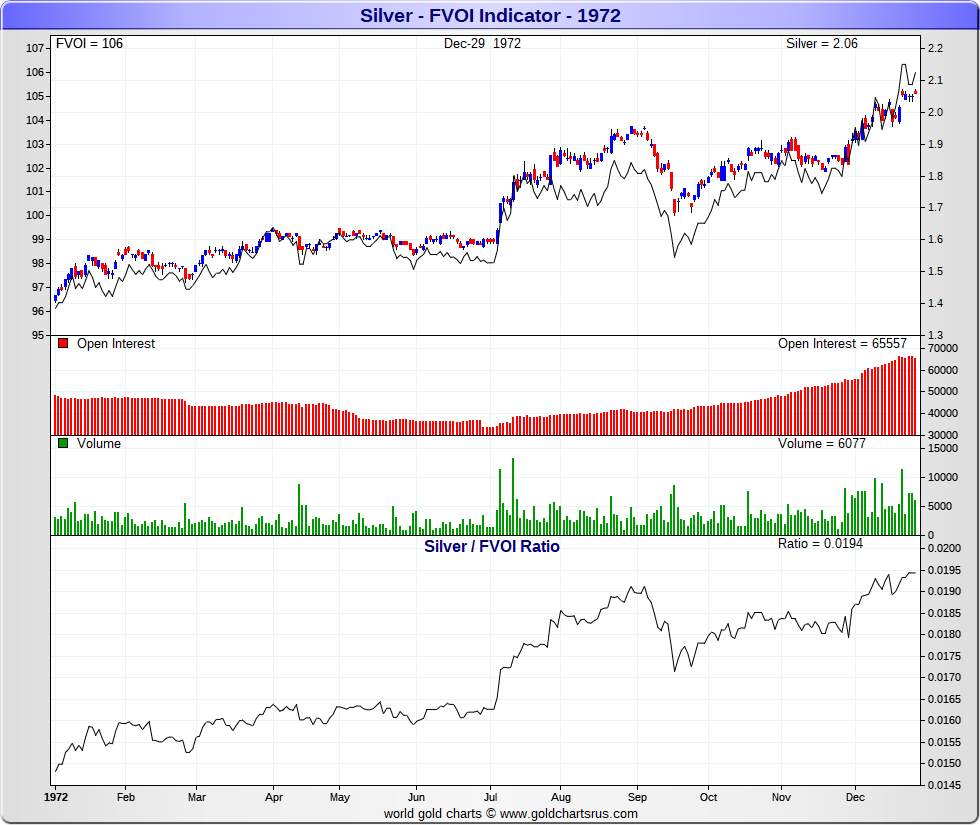The image size is (980, 825).
Task: Click the chart title 'Silver - FVOI Indicator - 1972'
Action: (x=490, y=16)
